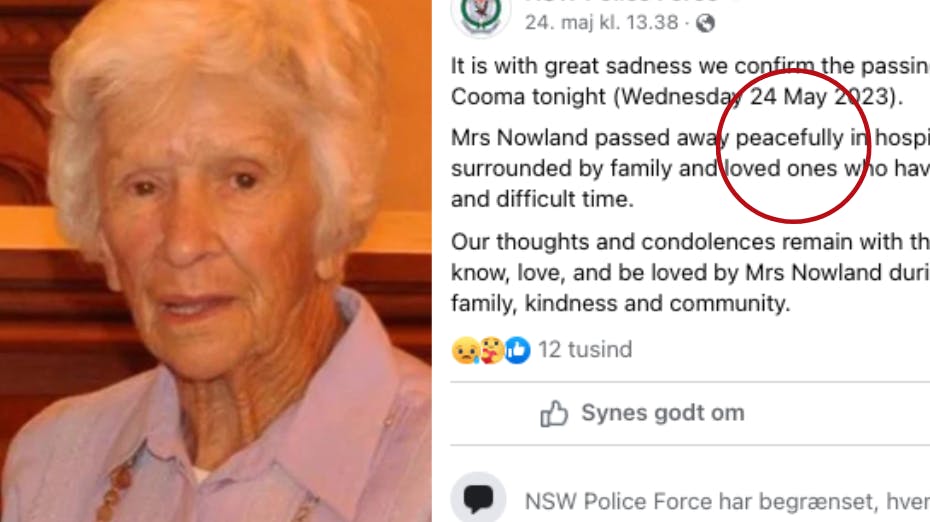Click the Synes godt om like button
The width and height of the screenshot is (930, 522).
tap(642, 413)
